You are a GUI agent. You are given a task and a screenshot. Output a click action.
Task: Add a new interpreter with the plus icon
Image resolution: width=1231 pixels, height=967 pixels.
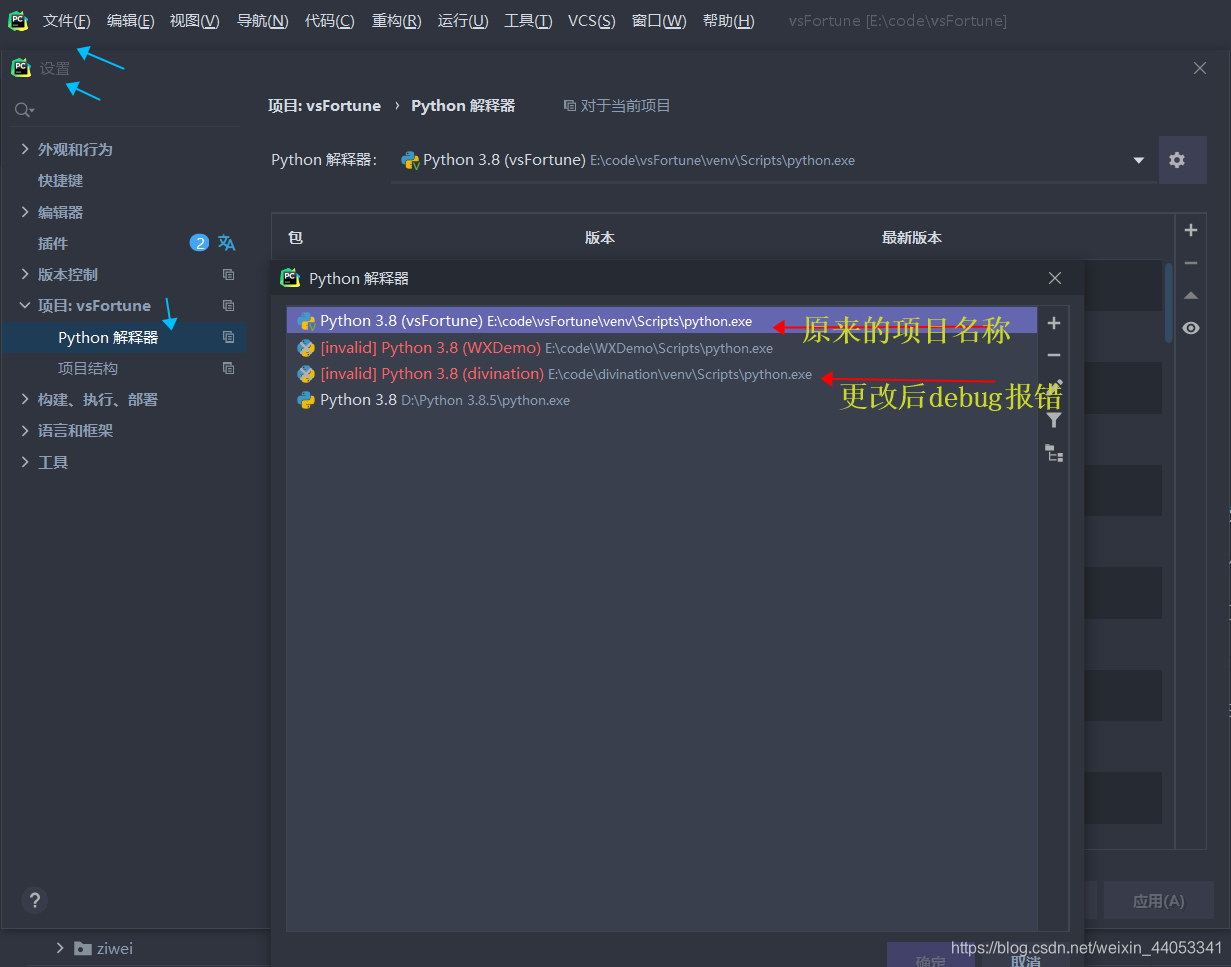pos(1053,323)
